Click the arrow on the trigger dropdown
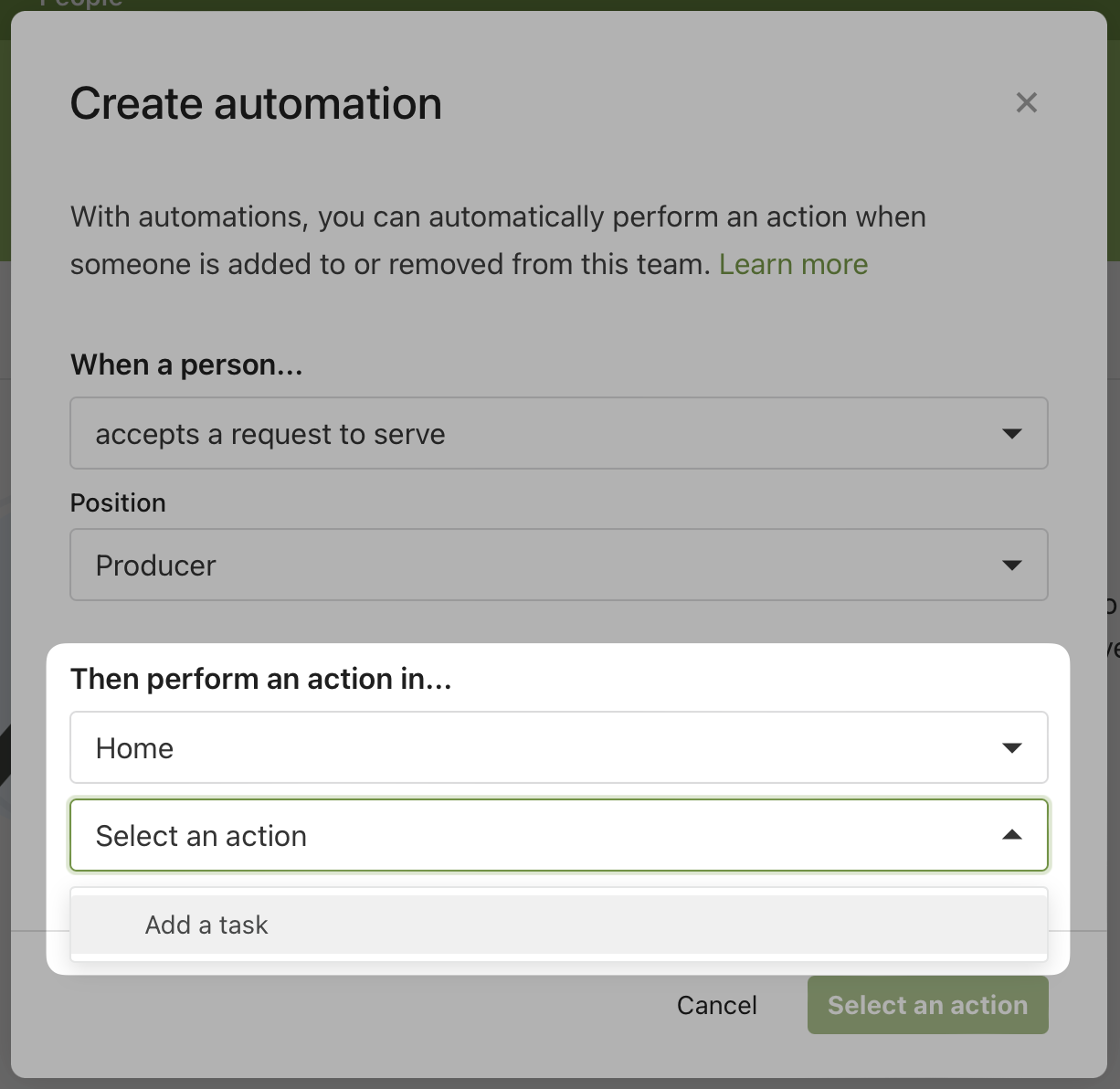 pos(1011,434)
